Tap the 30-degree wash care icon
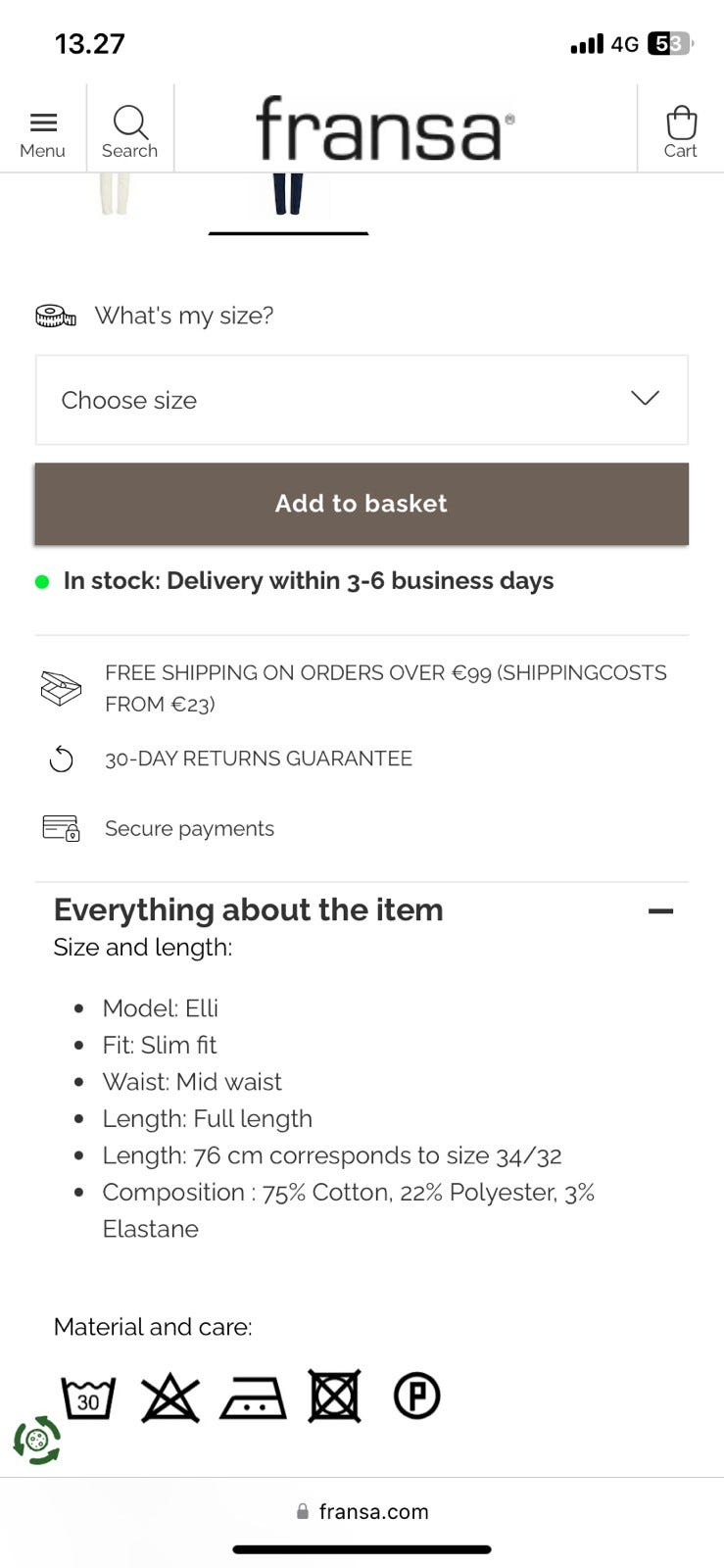This screenshot has width=724, height=1568. (88, 1397)
